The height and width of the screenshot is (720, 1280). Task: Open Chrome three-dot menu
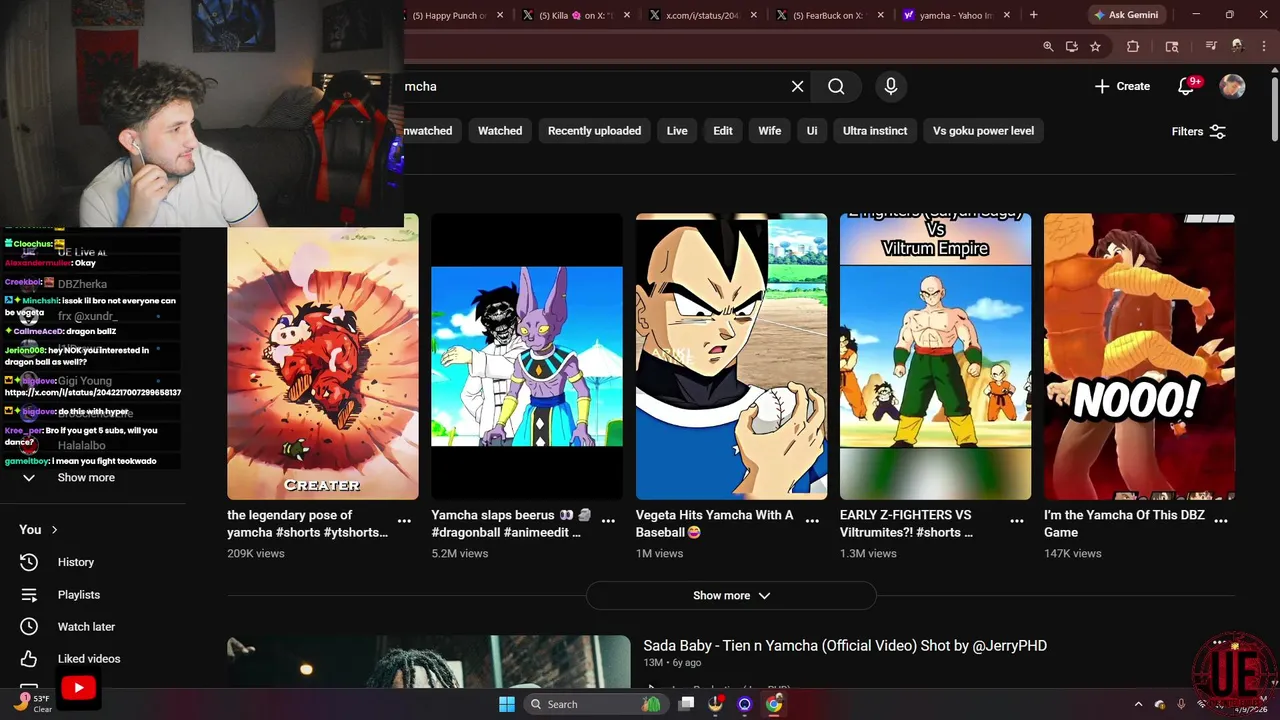[1263, 46]
